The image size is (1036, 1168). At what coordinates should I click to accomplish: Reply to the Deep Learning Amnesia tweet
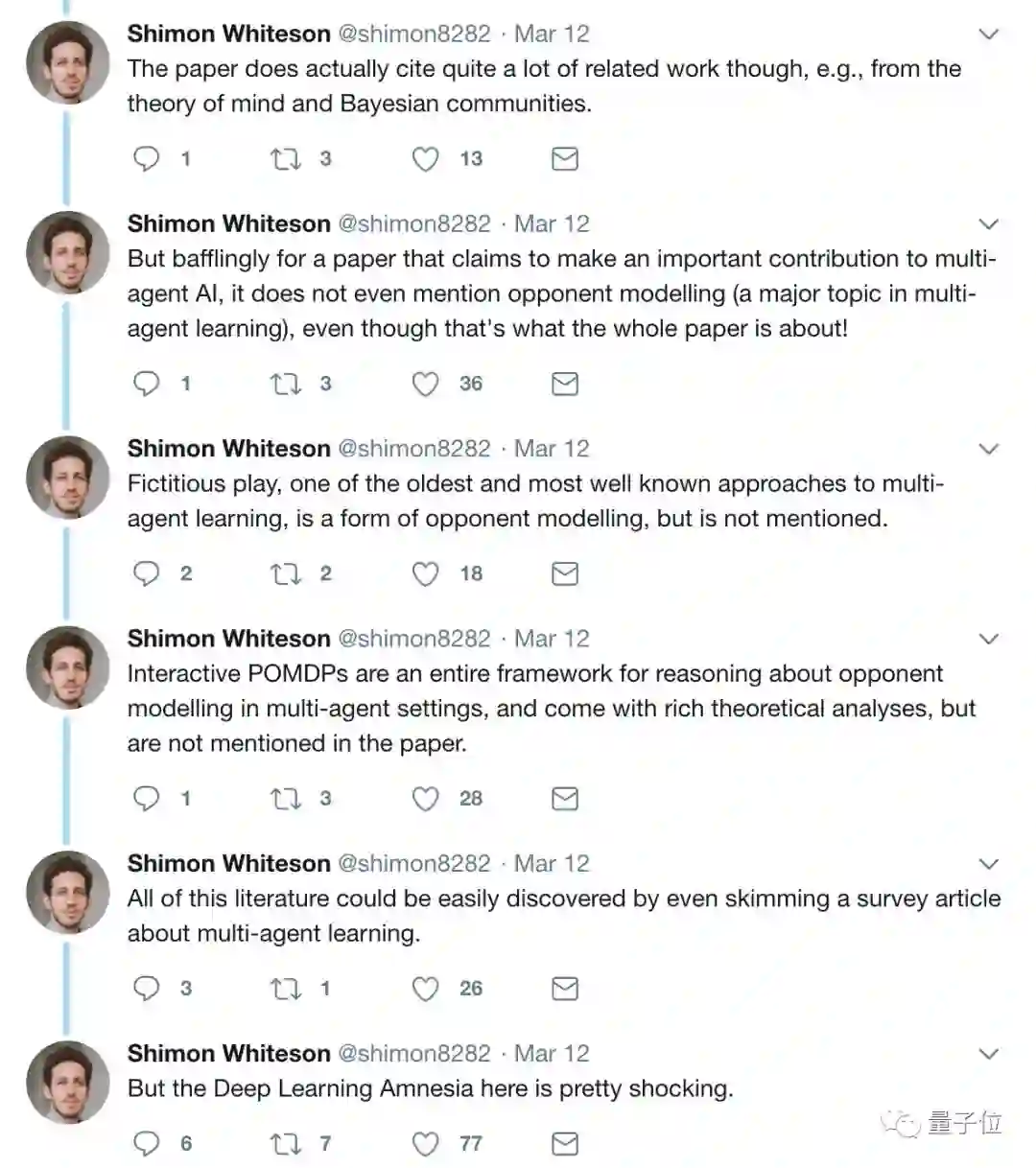point(146,1143)
